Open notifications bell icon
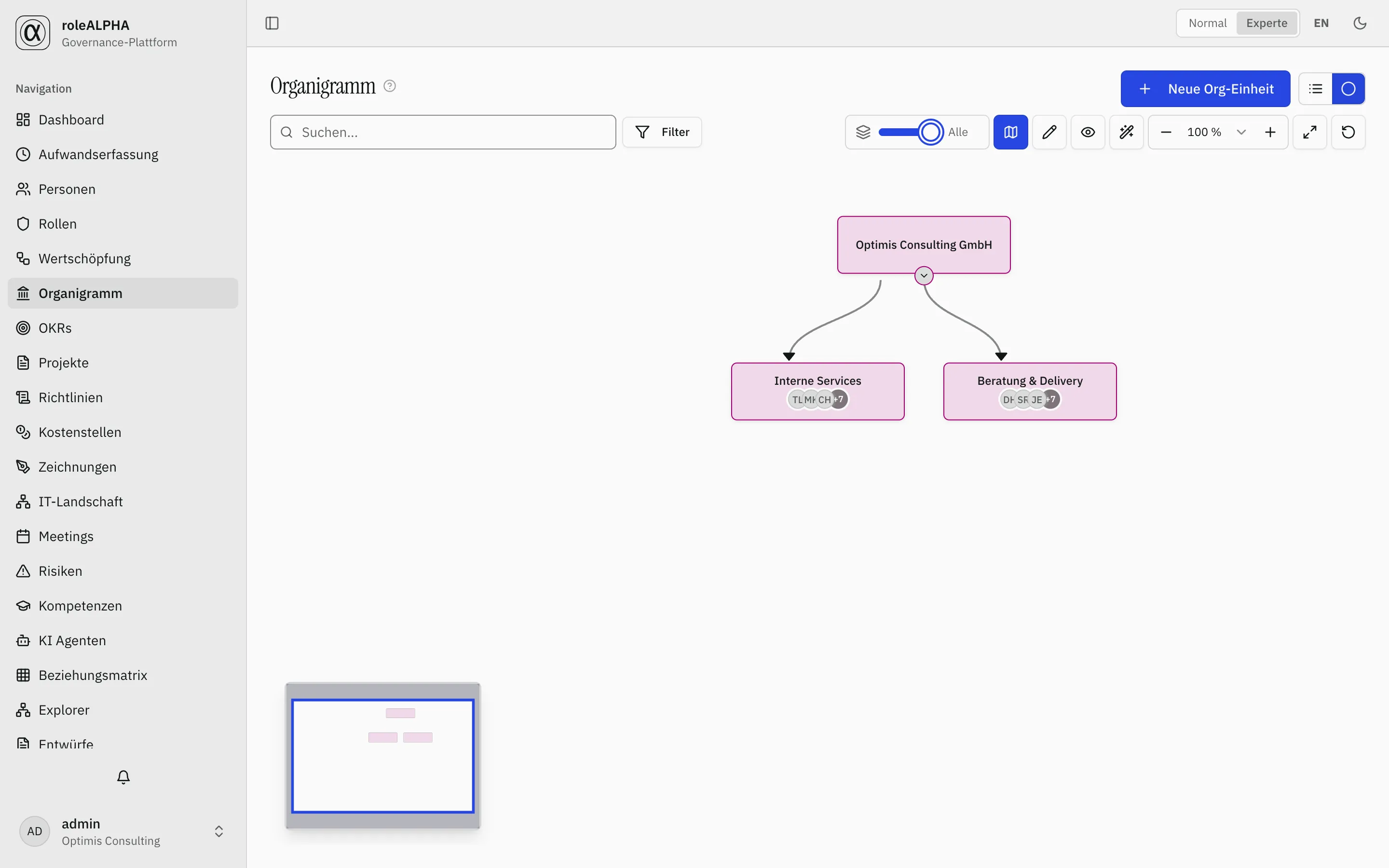Screen dimensions: 1389x868 123,777
